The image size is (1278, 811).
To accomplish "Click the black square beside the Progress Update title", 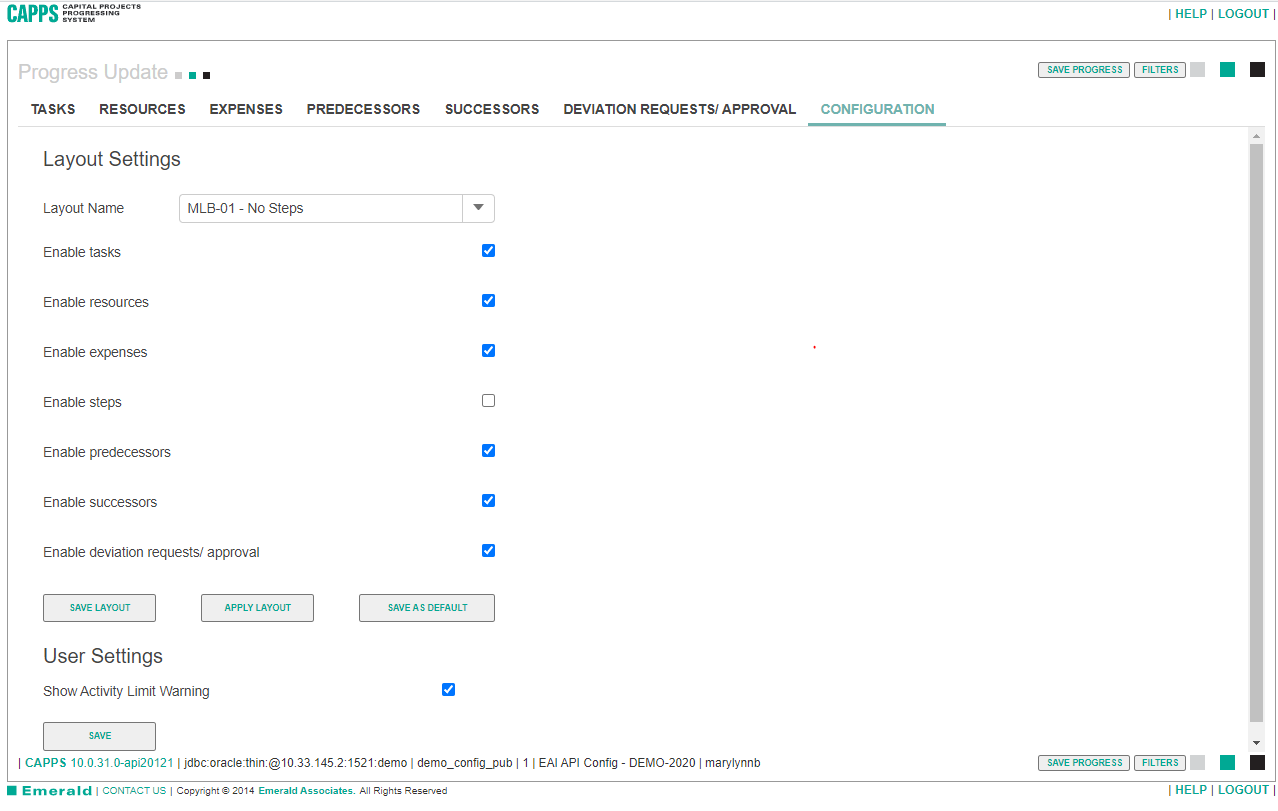I will (x=206, y=75).
